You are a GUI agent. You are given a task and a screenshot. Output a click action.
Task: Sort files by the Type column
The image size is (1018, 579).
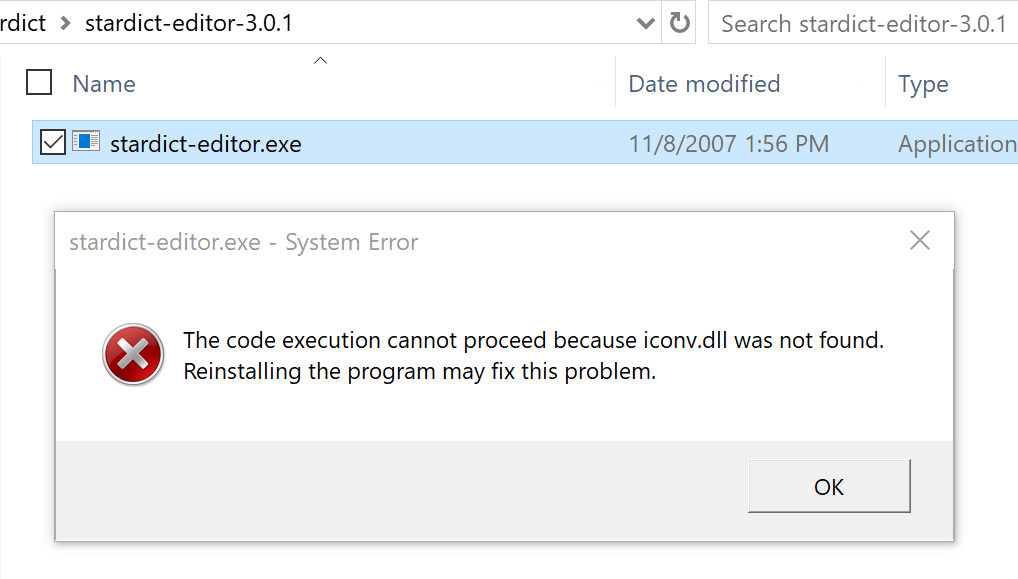[x=924, y=83]
